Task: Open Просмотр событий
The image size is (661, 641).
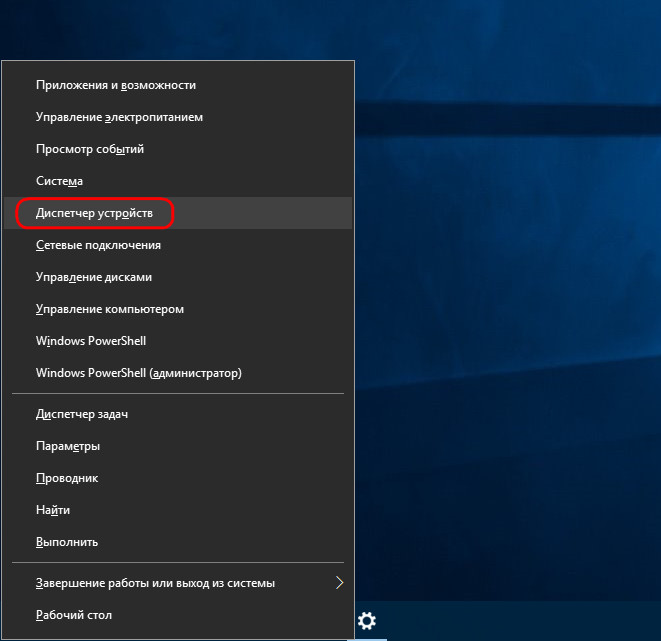Action: click(x=177, y=149)
